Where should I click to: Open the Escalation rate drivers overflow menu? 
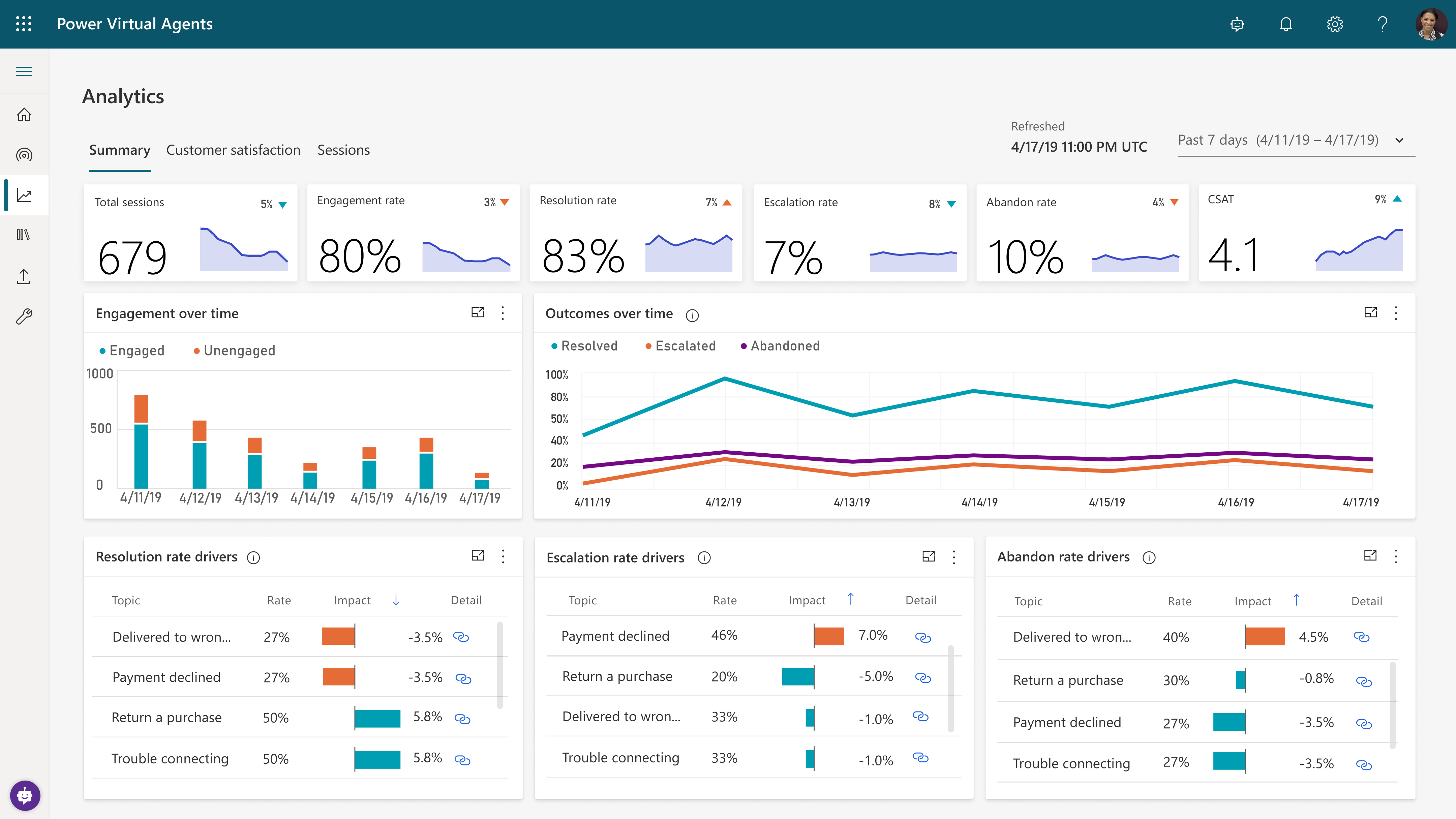tap(953, 557)
